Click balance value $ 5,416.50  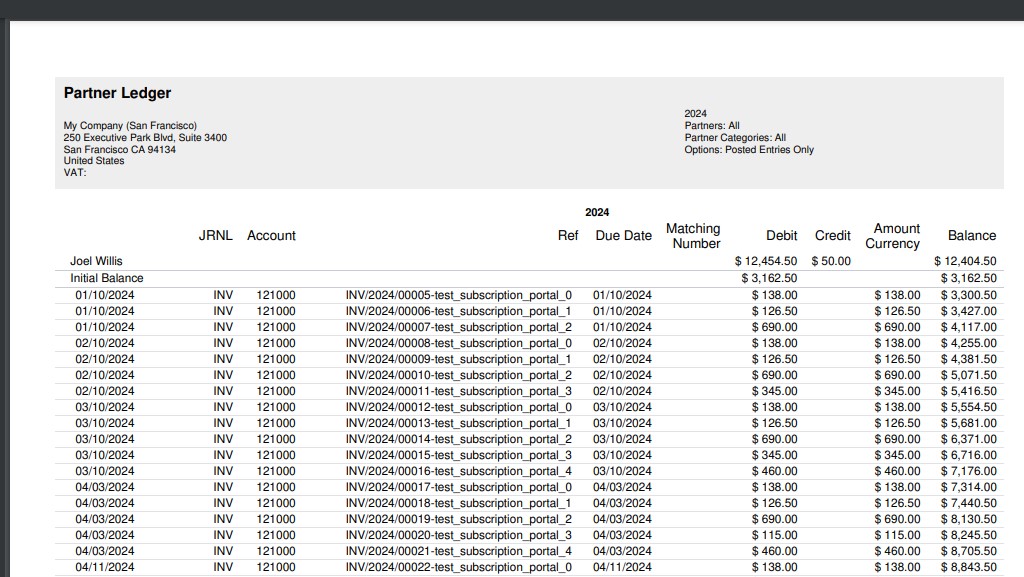[968, 391]
